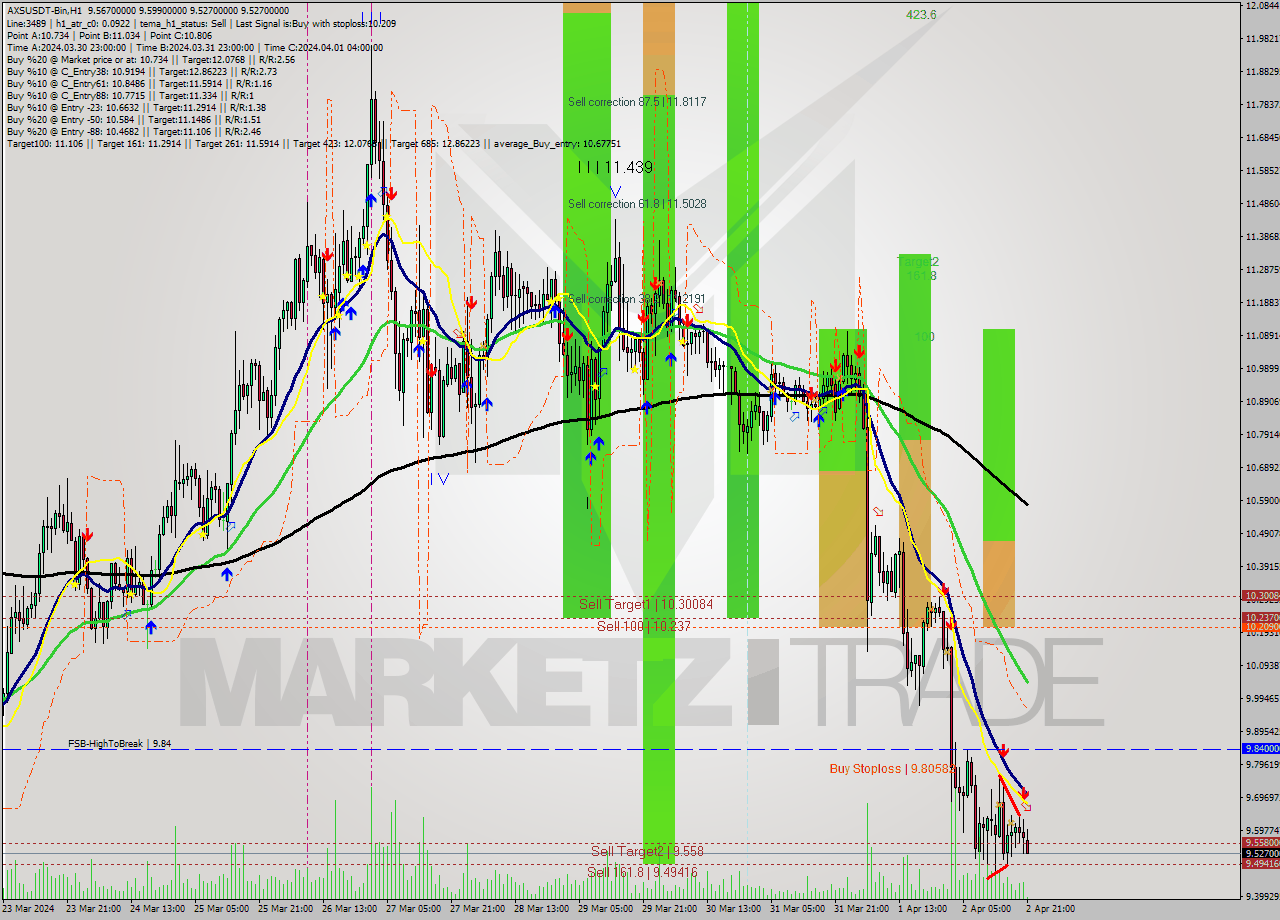Click the '25 Mar 21:00' time axis label
Viewport: 1280px width, 920px height.
pyautogui.click(x=287, y=909)
